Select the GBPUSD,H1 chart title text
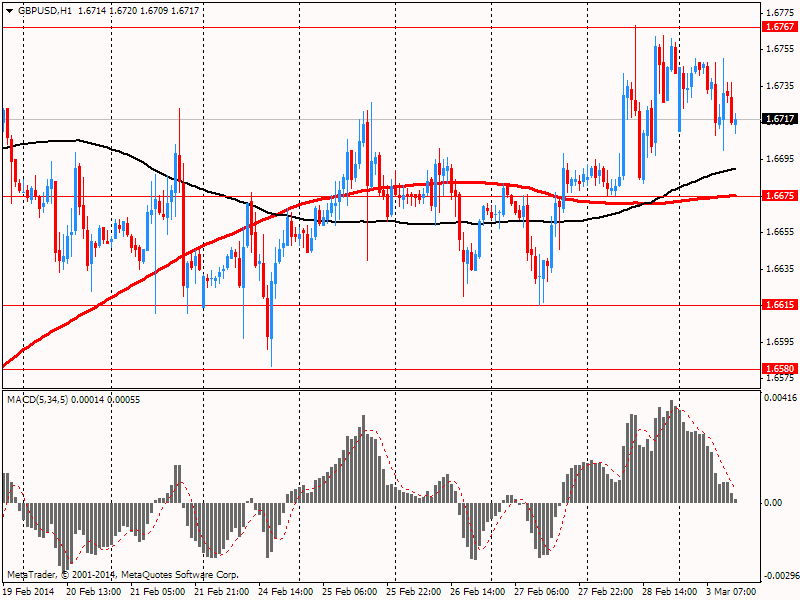This screenshot has width=800, height=600. [x=45, y=11]
